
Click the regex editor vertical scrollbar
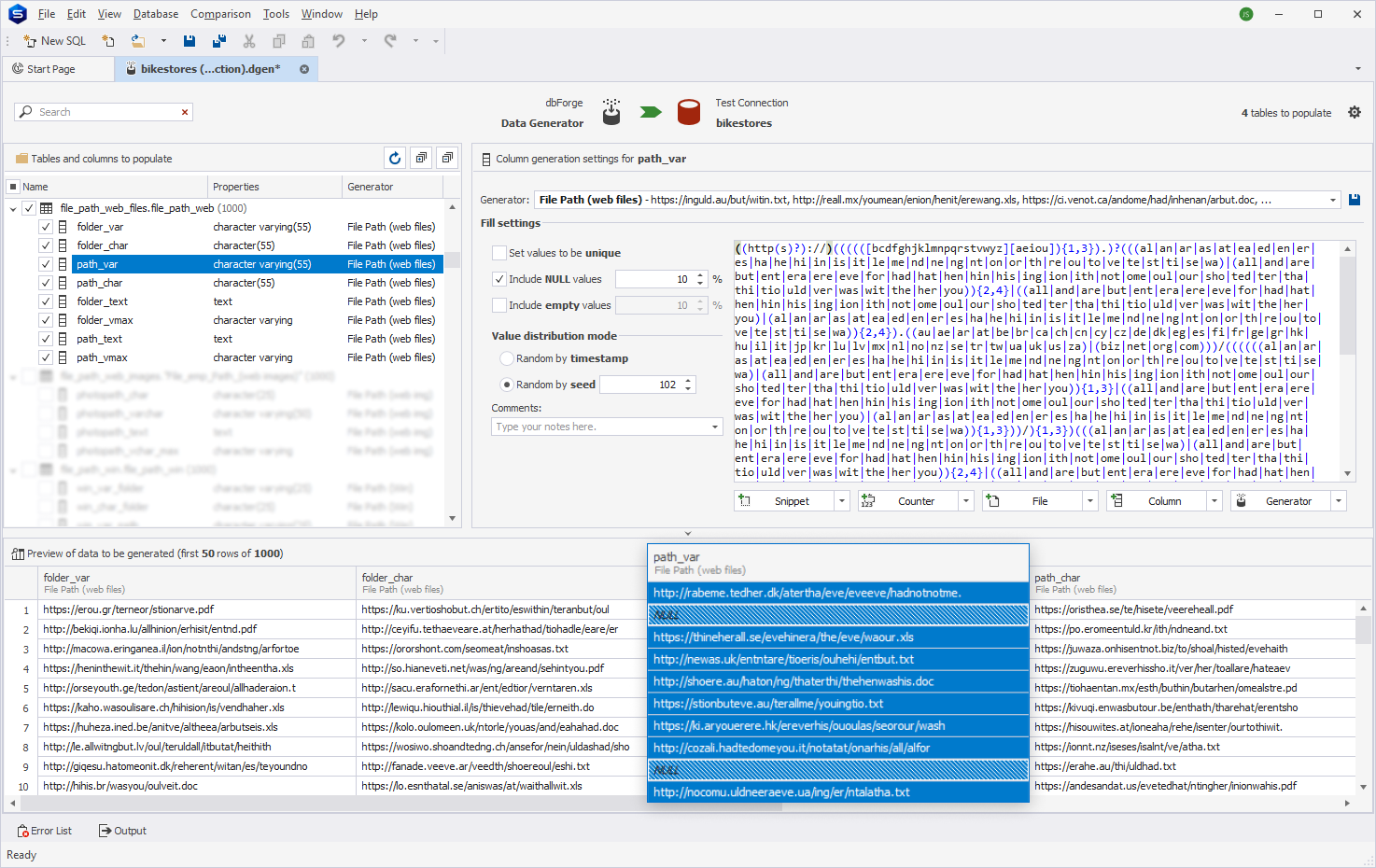[1347, 360]
